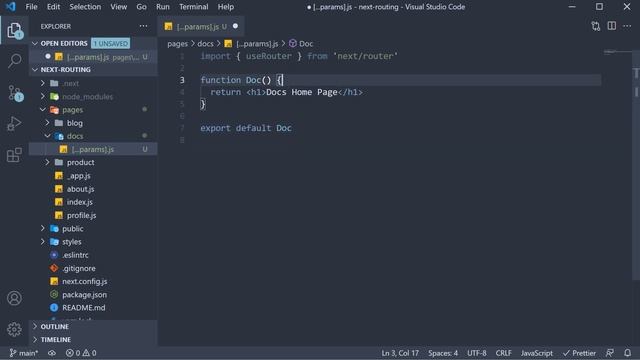
Task: Open the Terminal menu
Action: (193, 7)
